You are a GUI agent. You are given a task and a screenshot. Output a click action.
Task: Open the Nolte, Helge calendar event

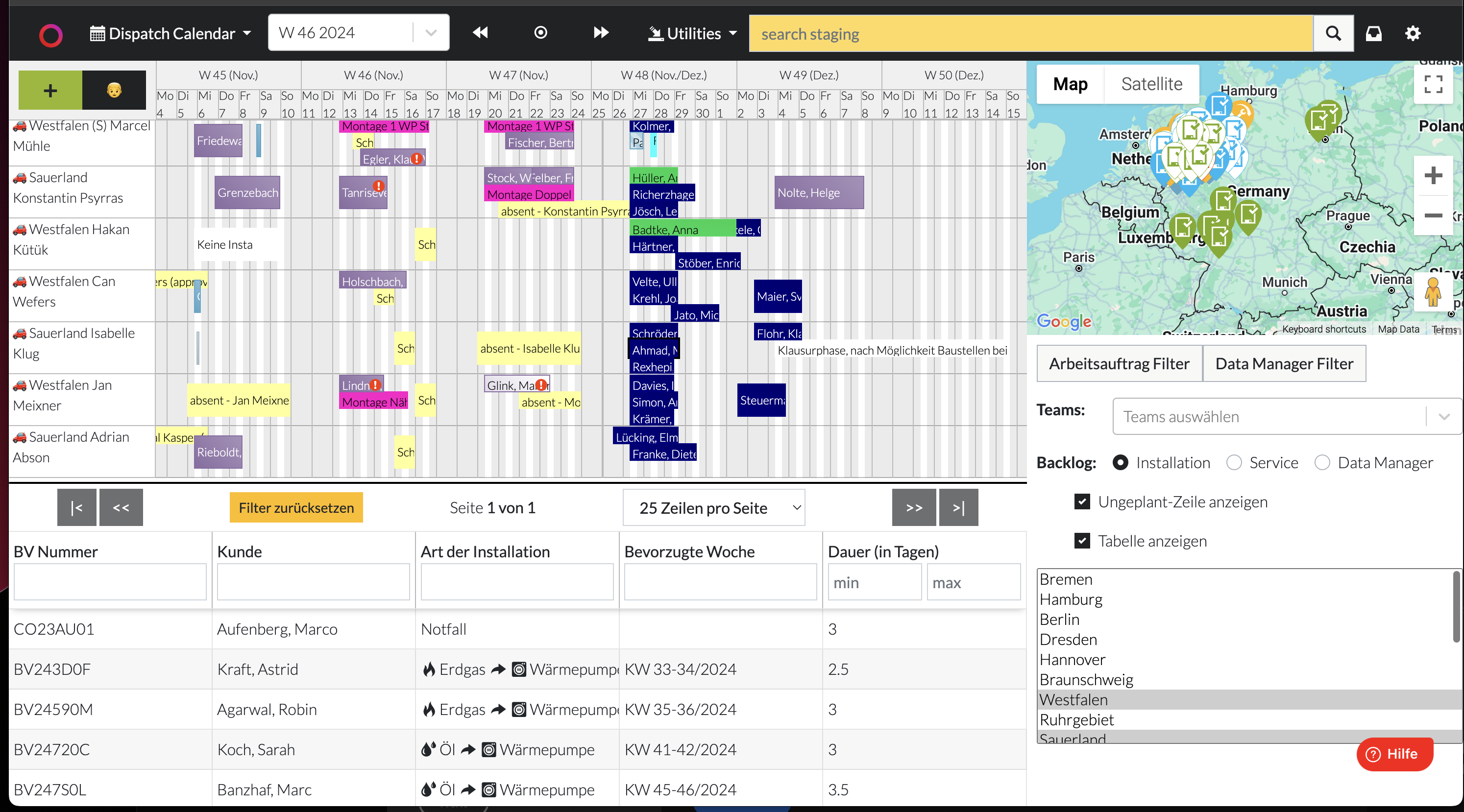[x=819, y=192]
